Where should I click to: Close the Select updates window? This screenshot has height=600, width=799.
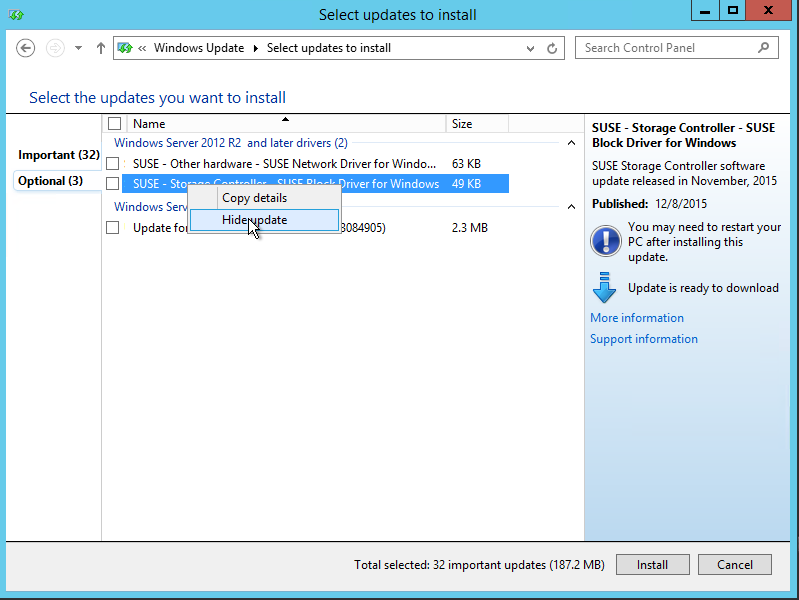pyautogui.click(x=768, y=11)
